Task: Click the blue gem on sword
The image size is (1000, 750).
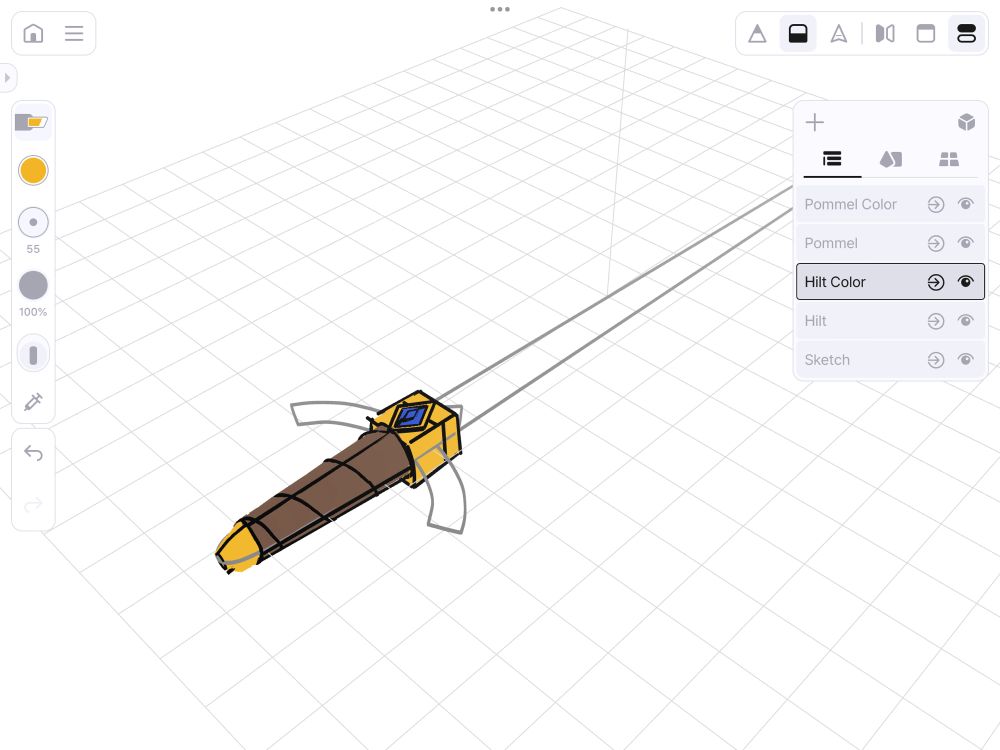Action: pos(410,417)
